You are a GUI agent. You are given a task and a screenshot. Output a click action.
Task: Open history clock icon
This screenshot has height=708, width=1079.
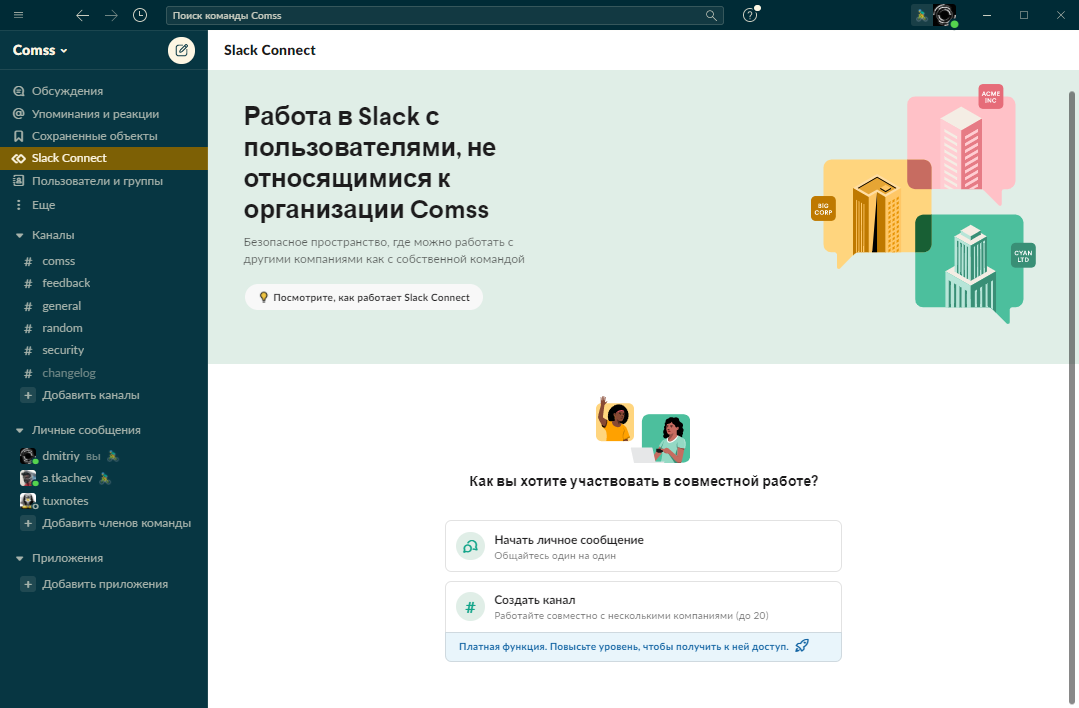(140, 15)
